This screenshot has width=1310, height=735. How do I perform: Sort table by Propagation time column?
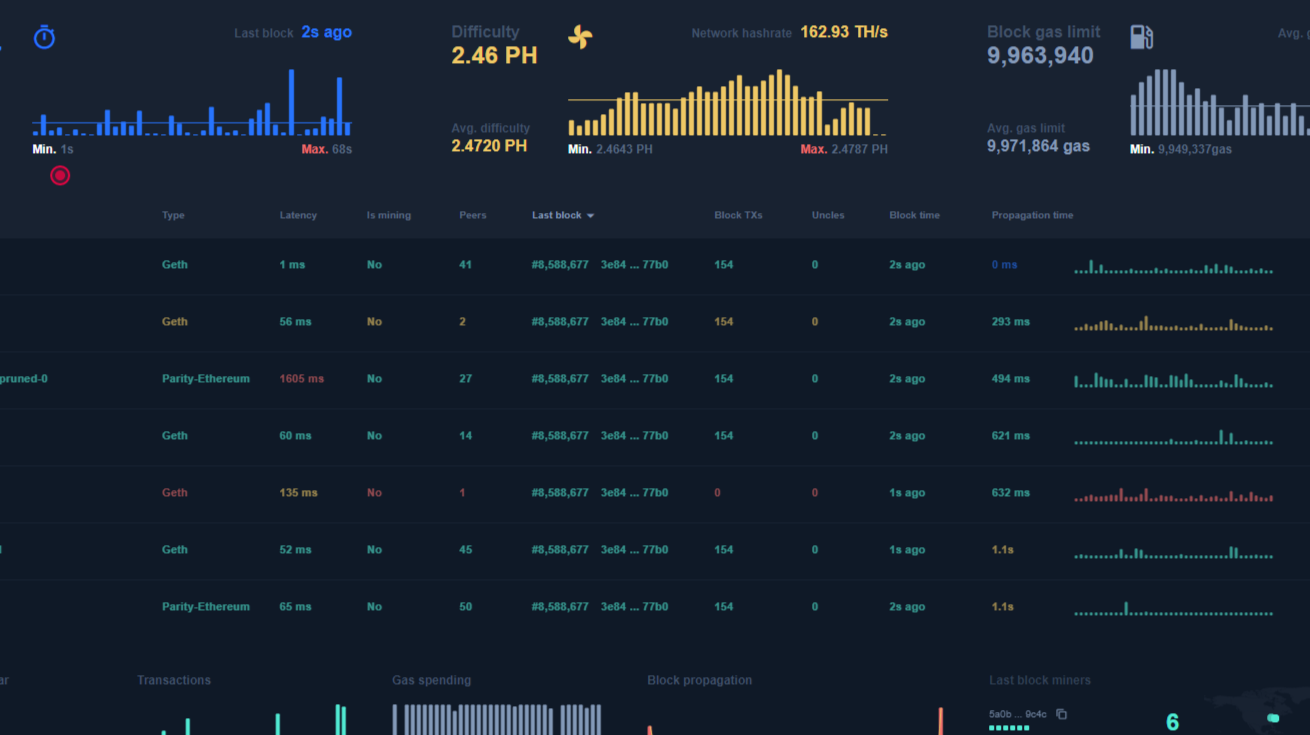pos(1033,215)
